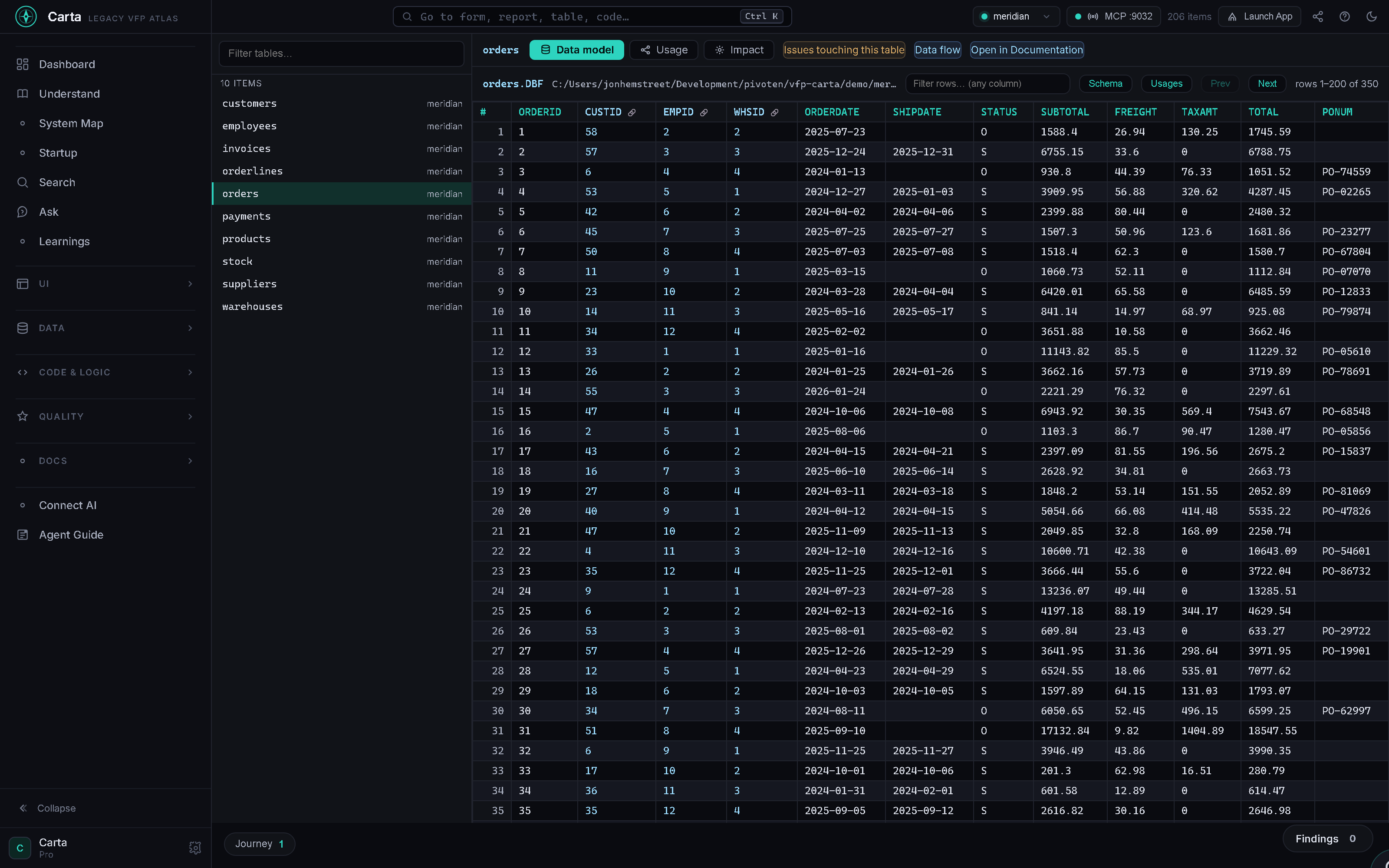Click the Usages button
1389x868 pixels.
1166,84
